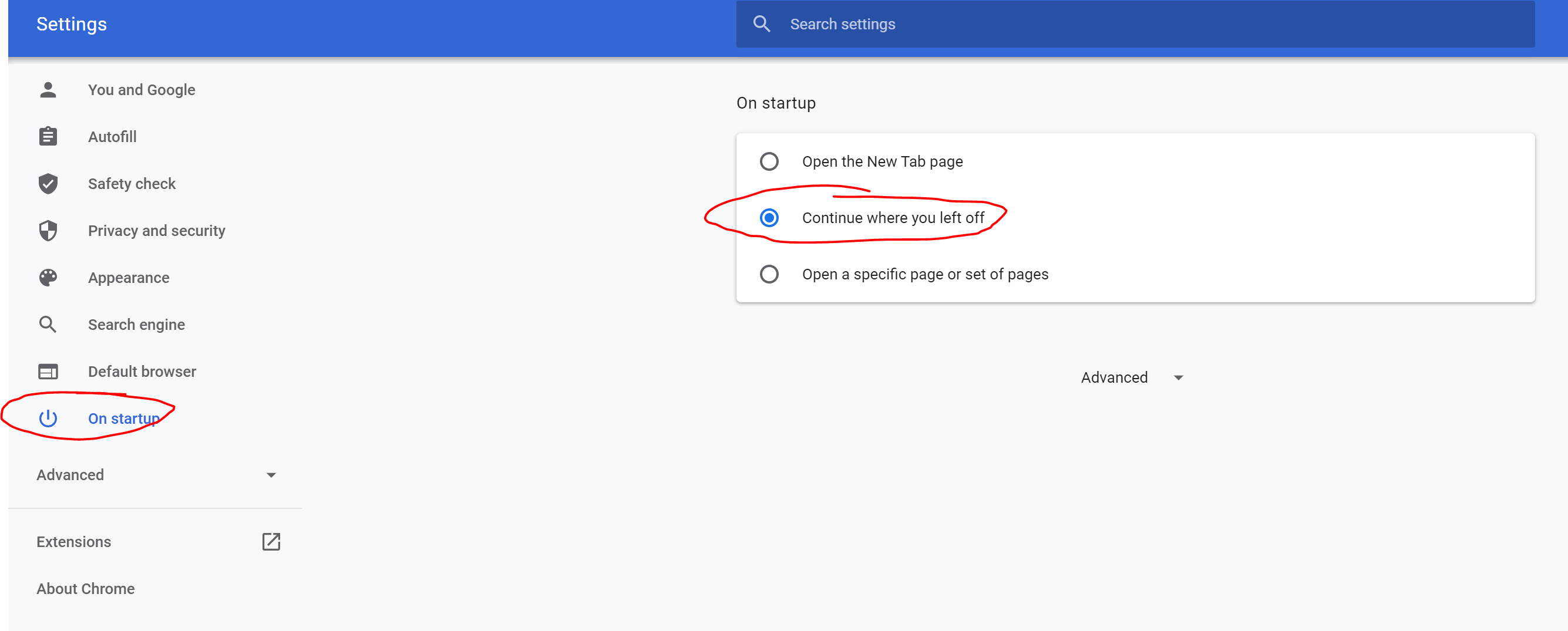Click the Safety check shield icon
The height and width of the screenshot is (631, 1568).
pos(48,184)
